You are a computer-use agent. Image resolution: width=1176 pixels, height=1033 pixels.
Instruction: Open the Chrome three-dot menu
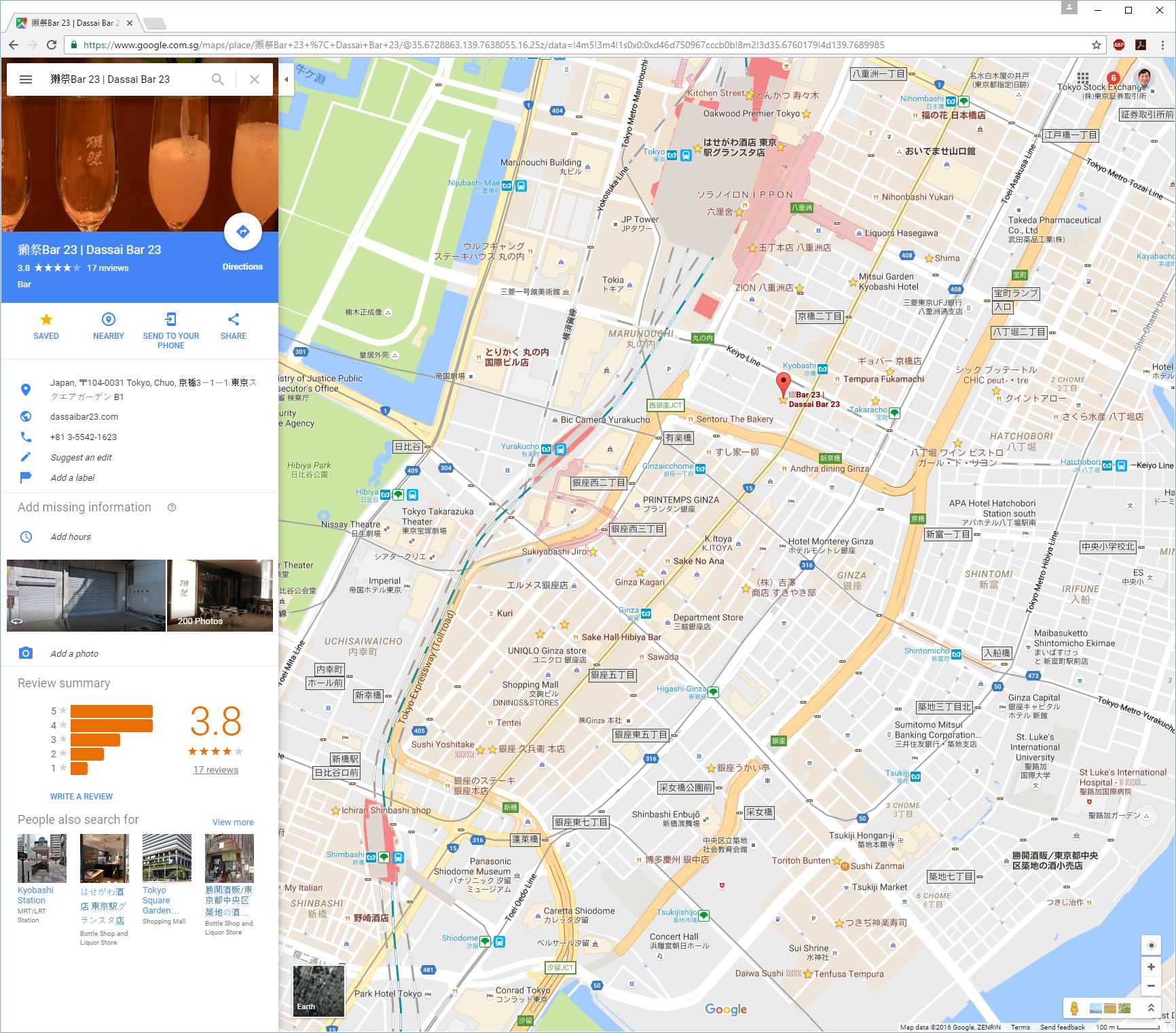[x=1163, y=45]
